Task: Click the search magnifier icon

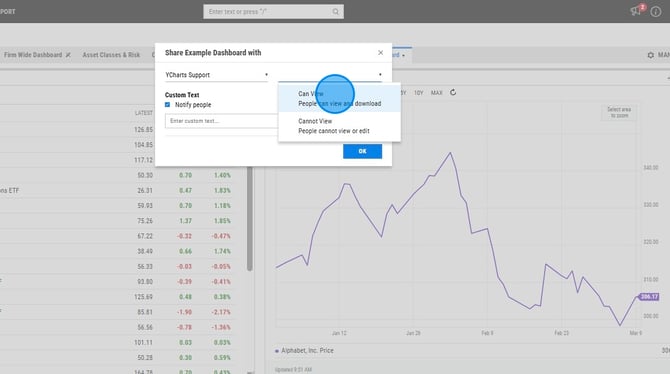Action: (x=335, y=12)
